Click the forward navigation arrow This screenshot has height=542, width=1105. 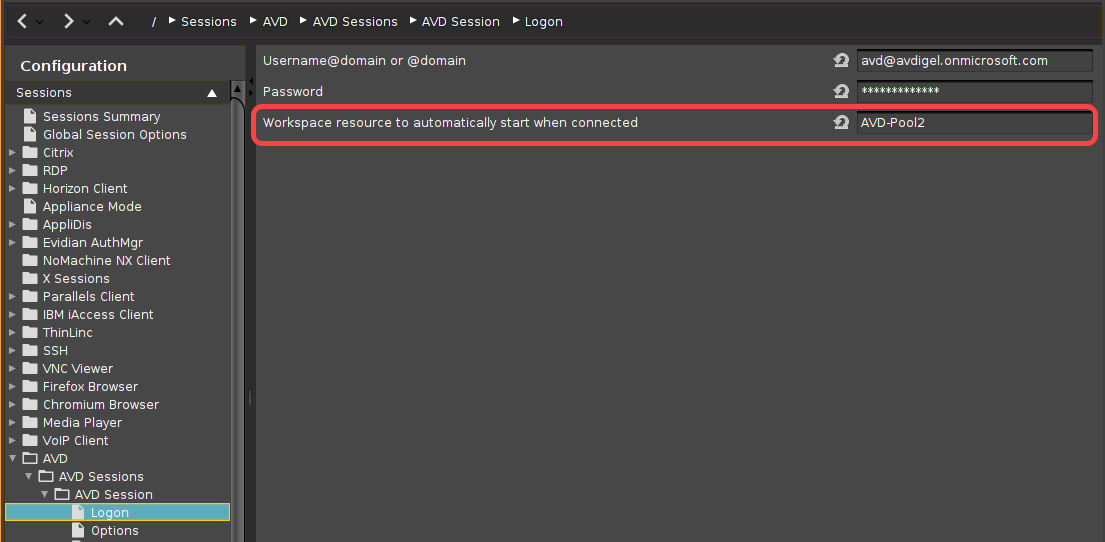click(x=68, y=21)
